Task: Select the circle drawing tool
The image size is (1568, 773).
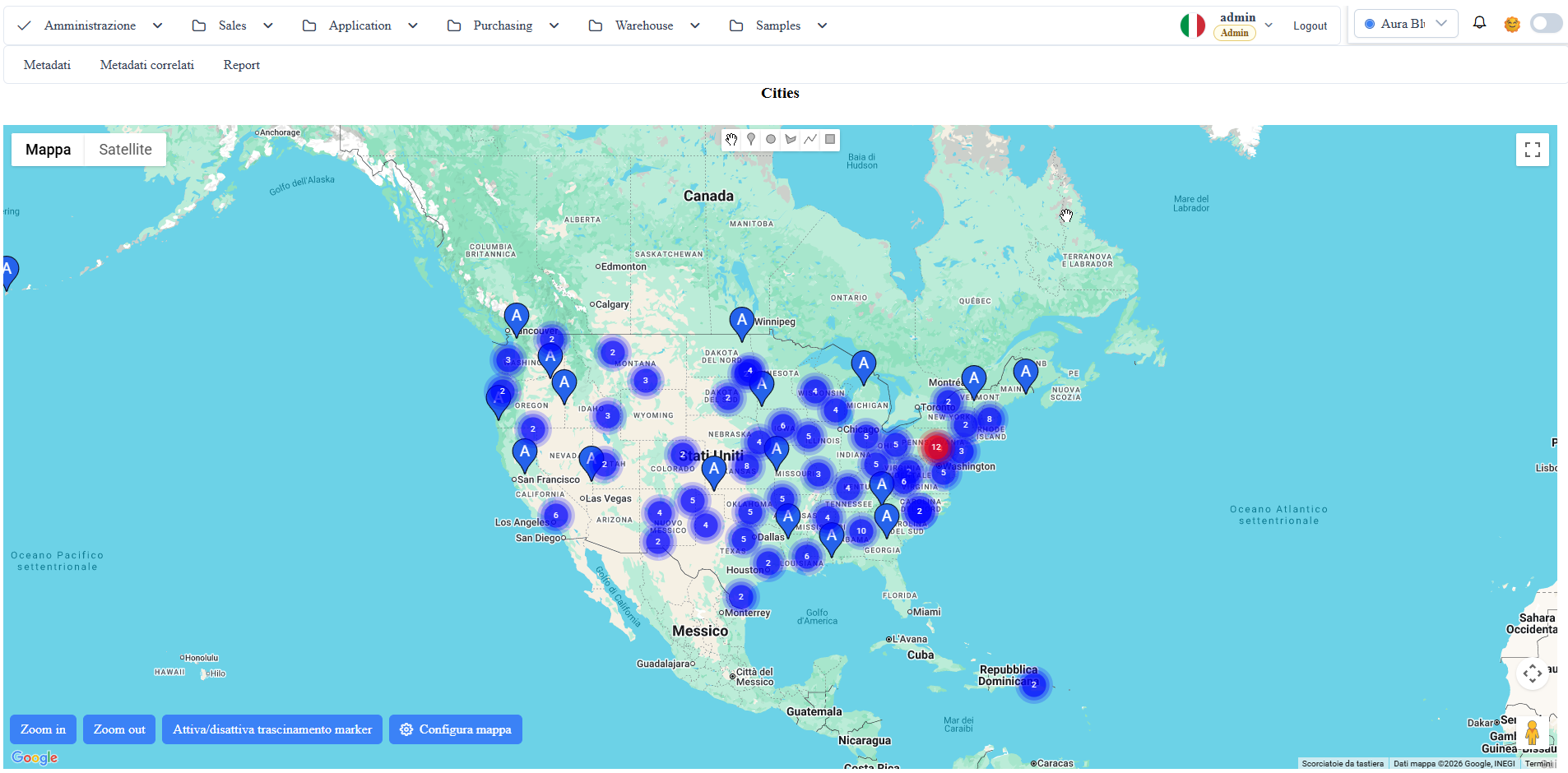Action: tap(771, 140)
